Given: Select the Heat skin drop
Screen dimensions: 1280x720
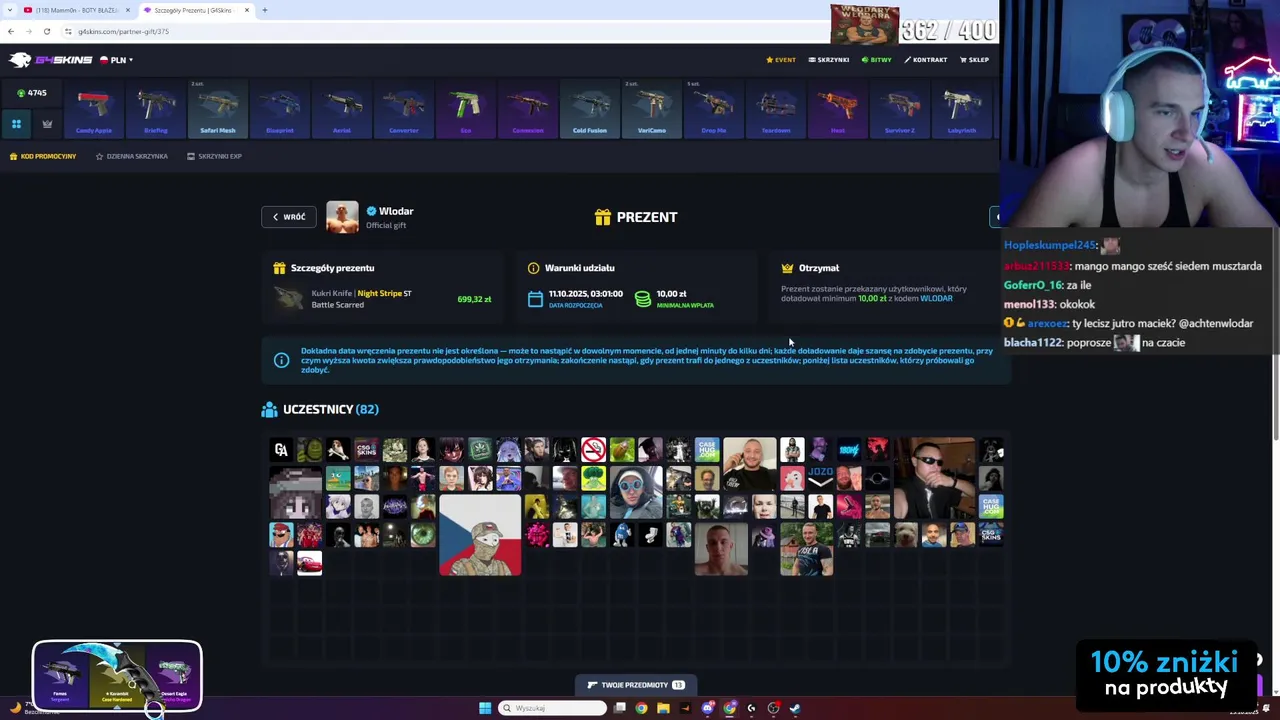Looking at the screenshot, I should (838, 108).
